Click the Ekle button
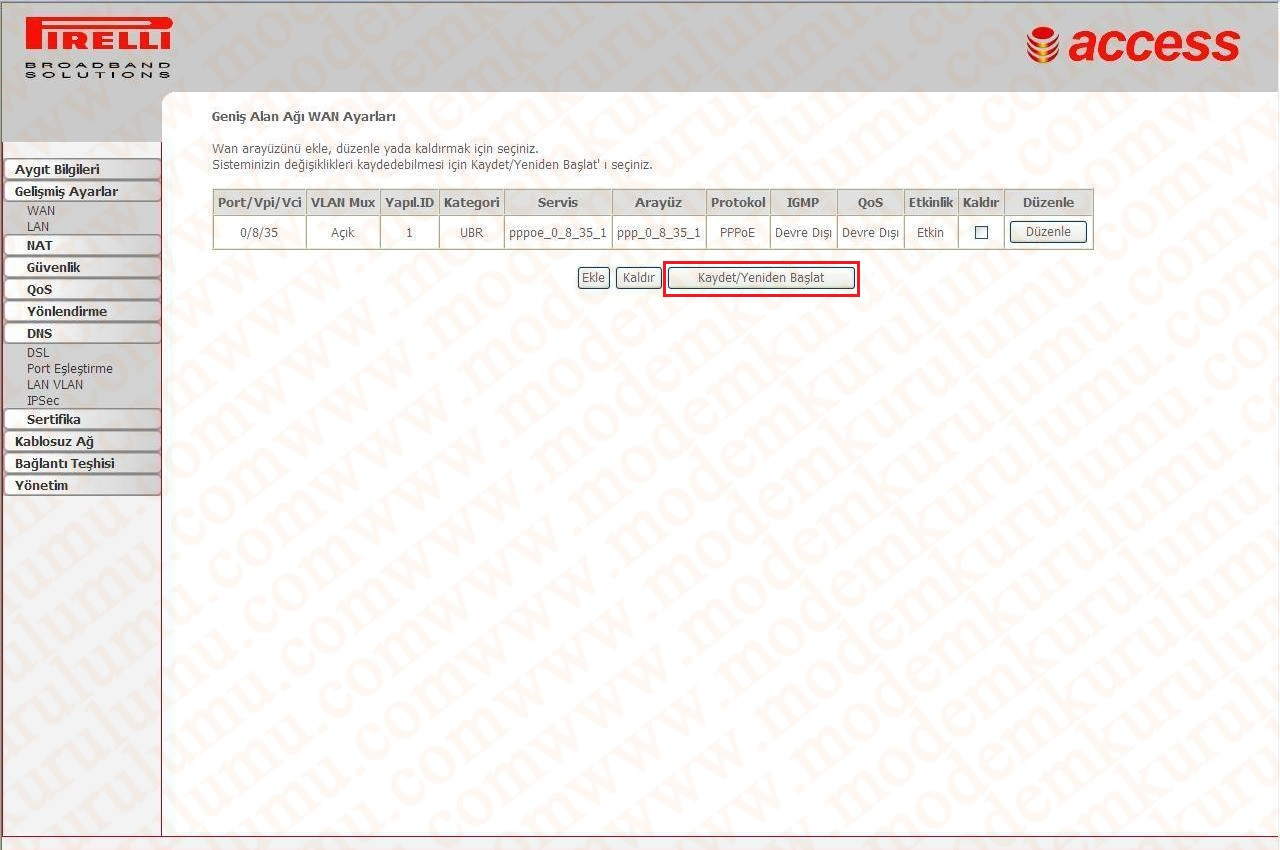 594,278
